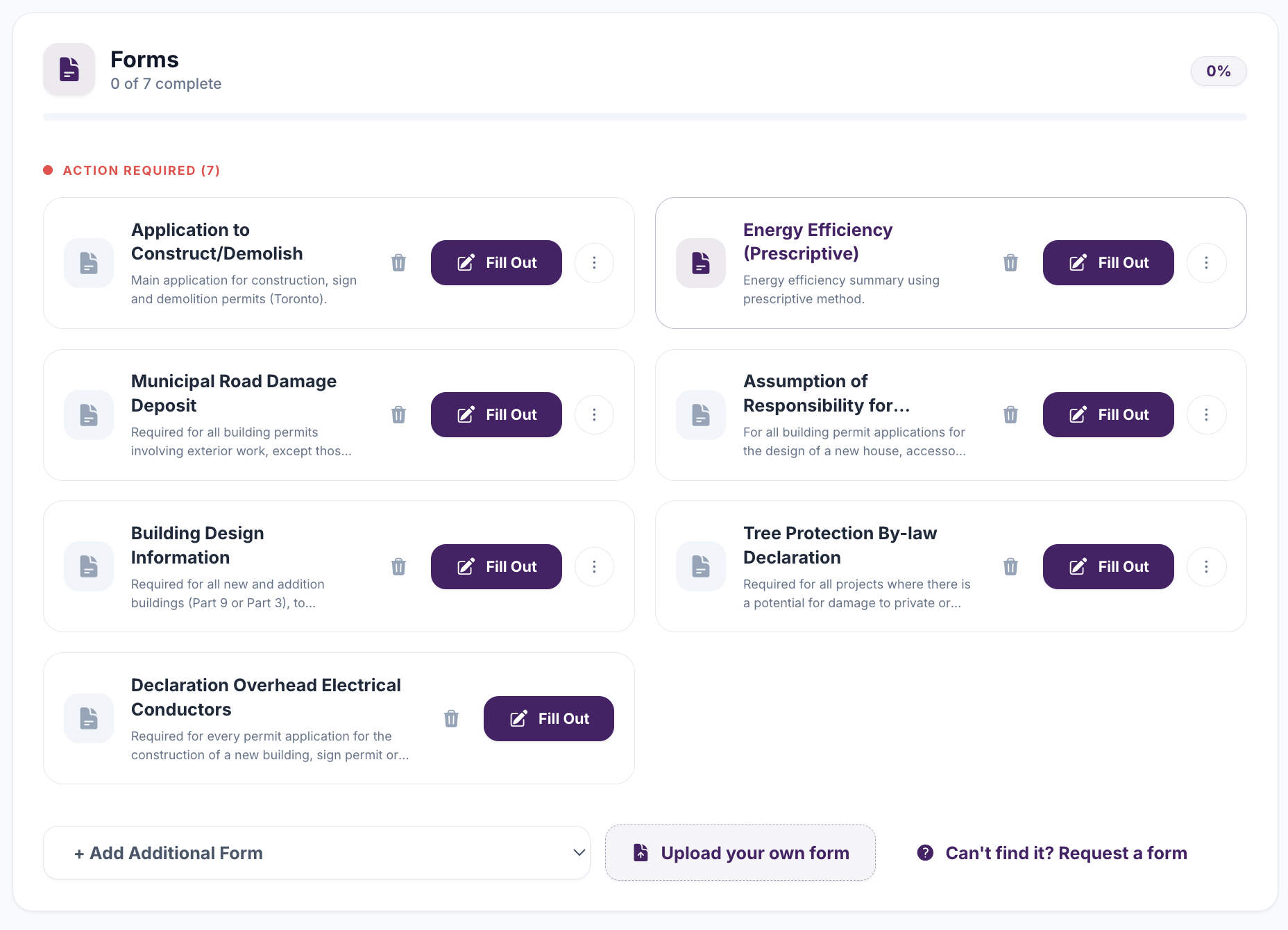Screen dimensions: 1288x930
Task: Fill out the Municipal Road Damage Deposit form
Action: (x=496, y=415)
